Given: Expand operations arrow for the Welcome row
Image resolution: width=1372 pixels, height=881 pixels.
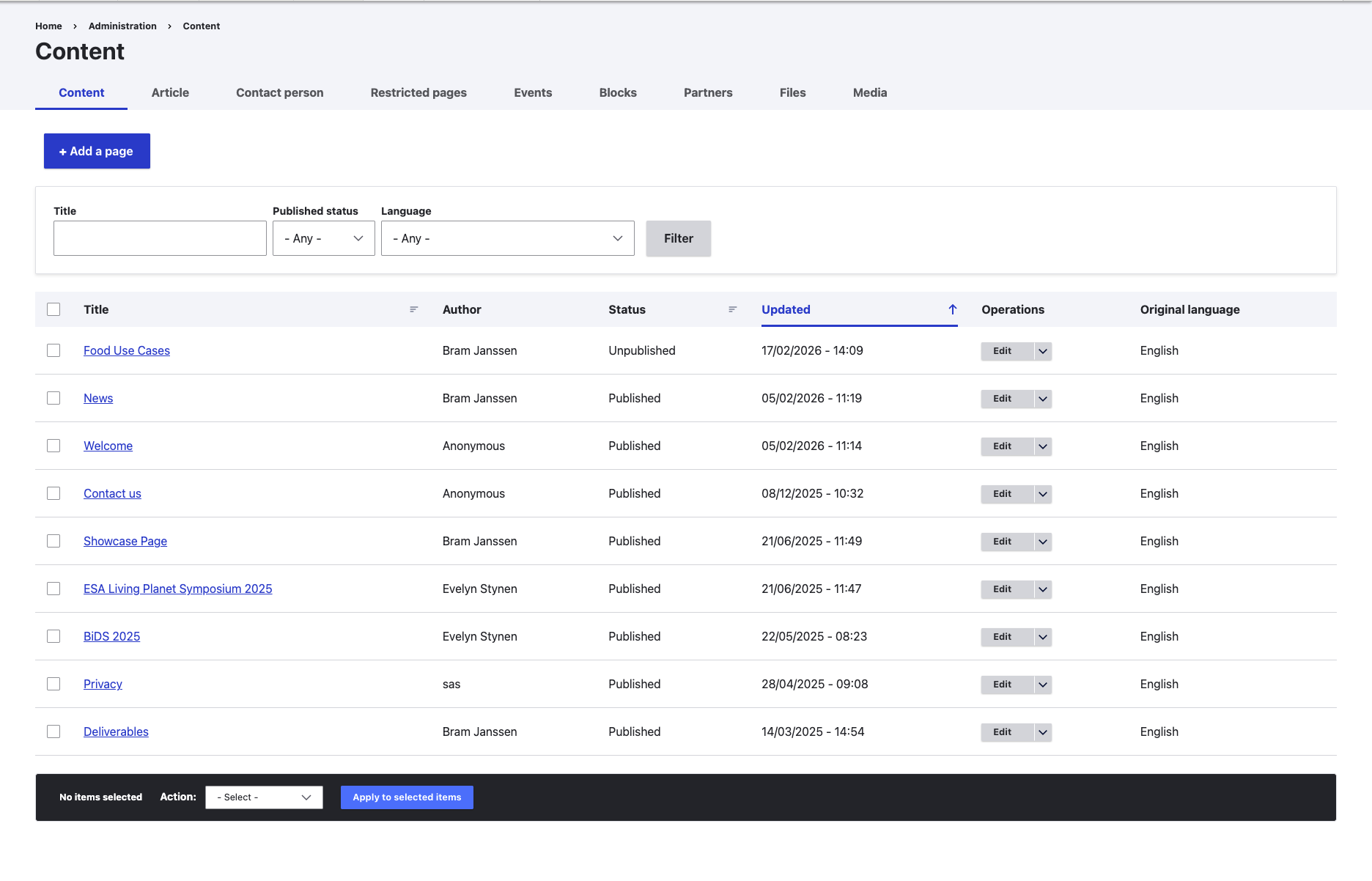Looking at the screenshot, I should [1043, 446].
